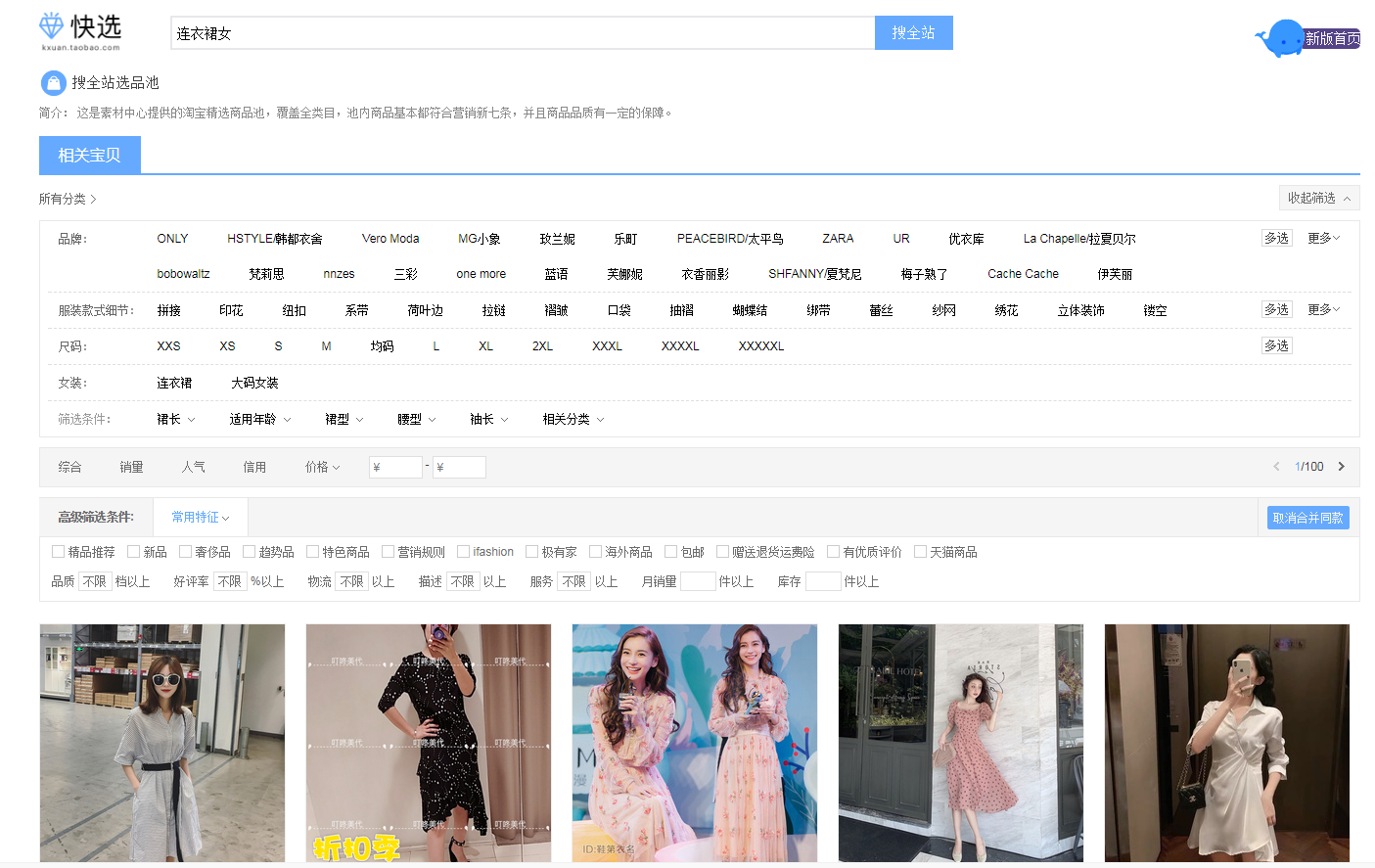This screenshot has height=868, width=1375.
Task: Click the maximum price input field
Action: (x=459, y=467)
